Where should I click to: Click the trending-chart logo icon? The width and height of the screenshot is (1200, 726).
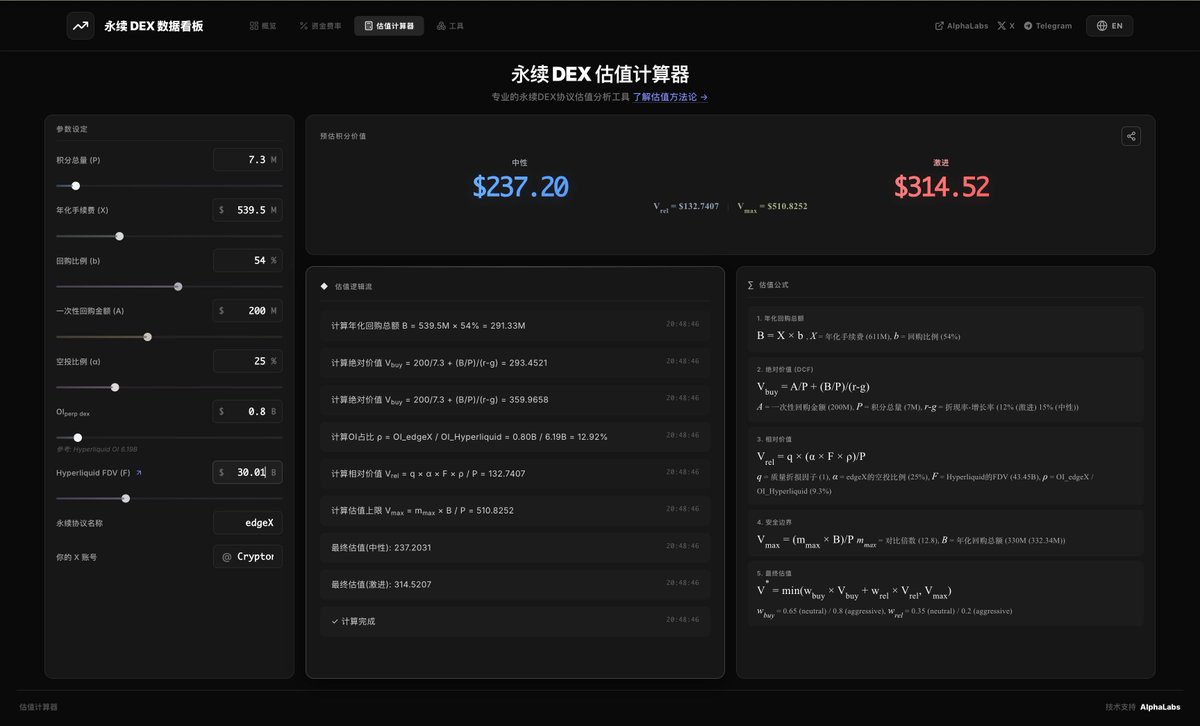click(81, 26)
